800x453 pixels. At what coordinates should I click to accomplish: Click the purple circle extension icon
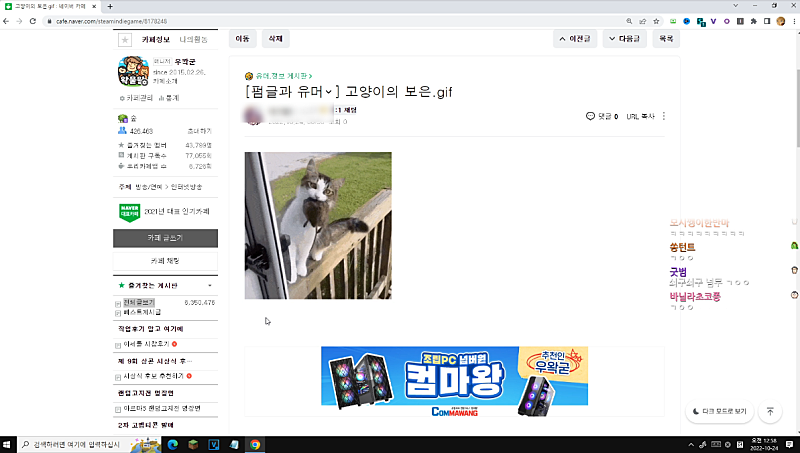727,21
